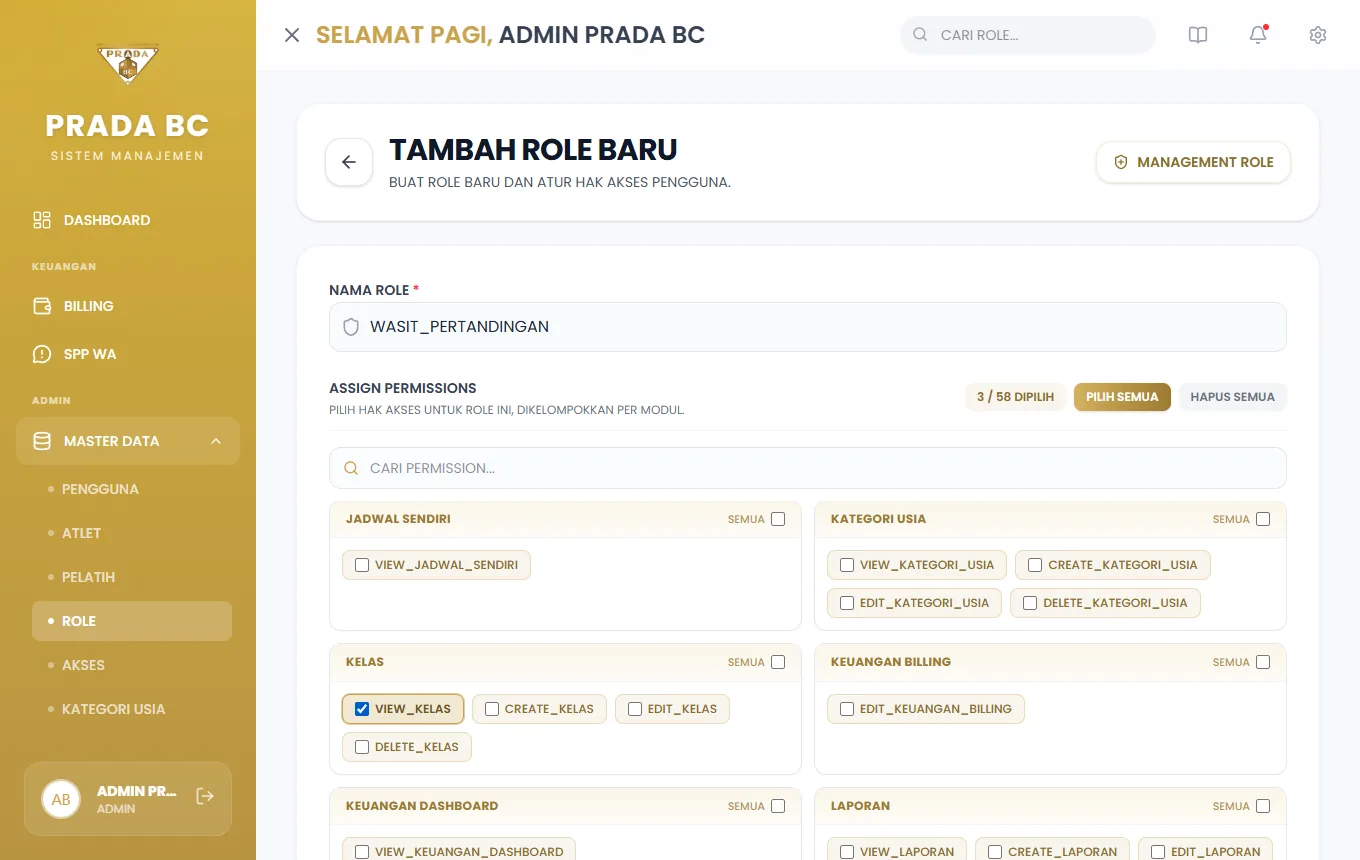The width and height of the screenshot is (1360, 860).
Task: Tick the EDIT_KELAS permission checkbox
Action: click(x=635, y=709)
